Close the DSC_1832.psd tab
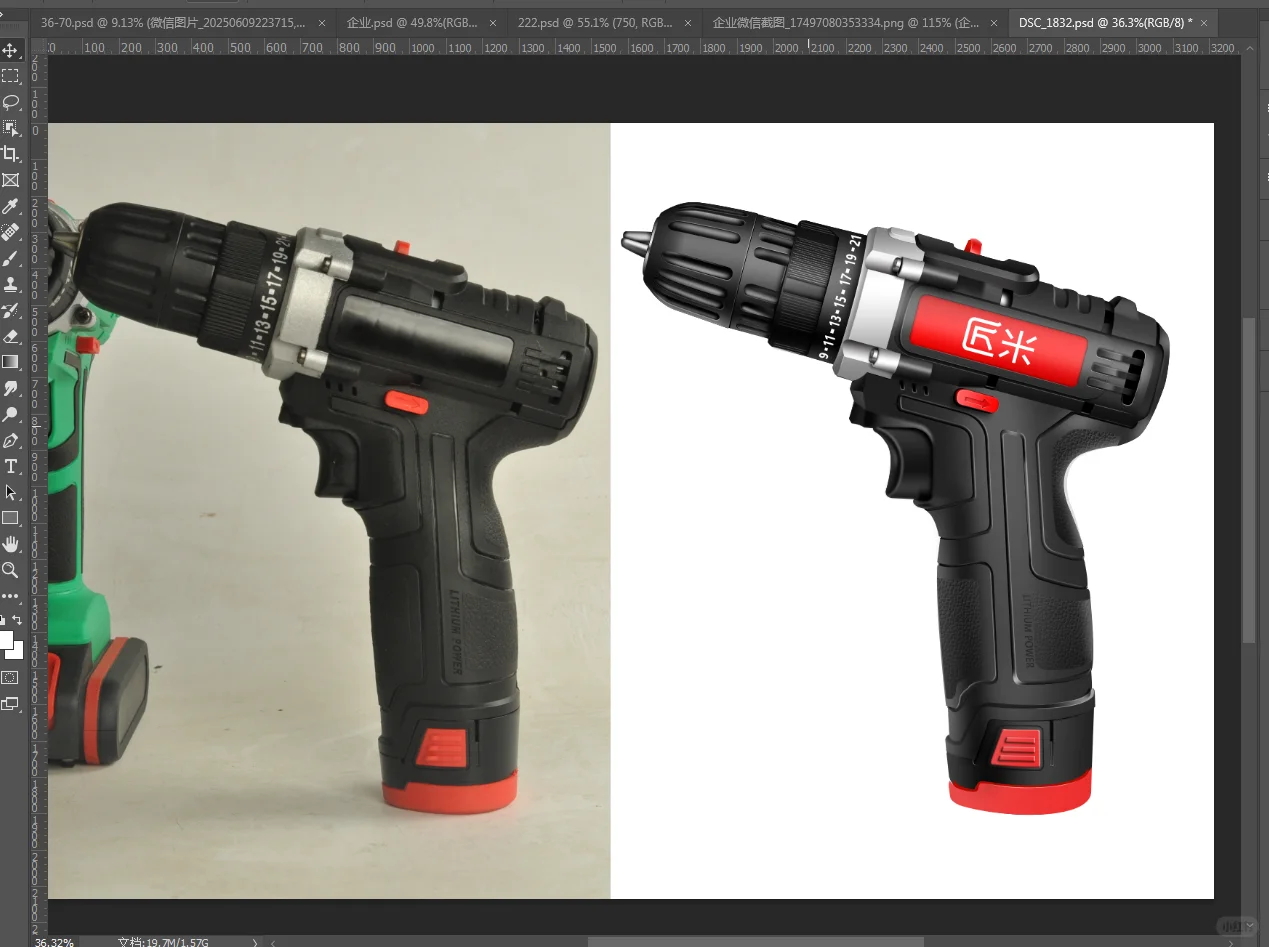The height and width of the screenshot is (947, 1269). [1204, 22]
